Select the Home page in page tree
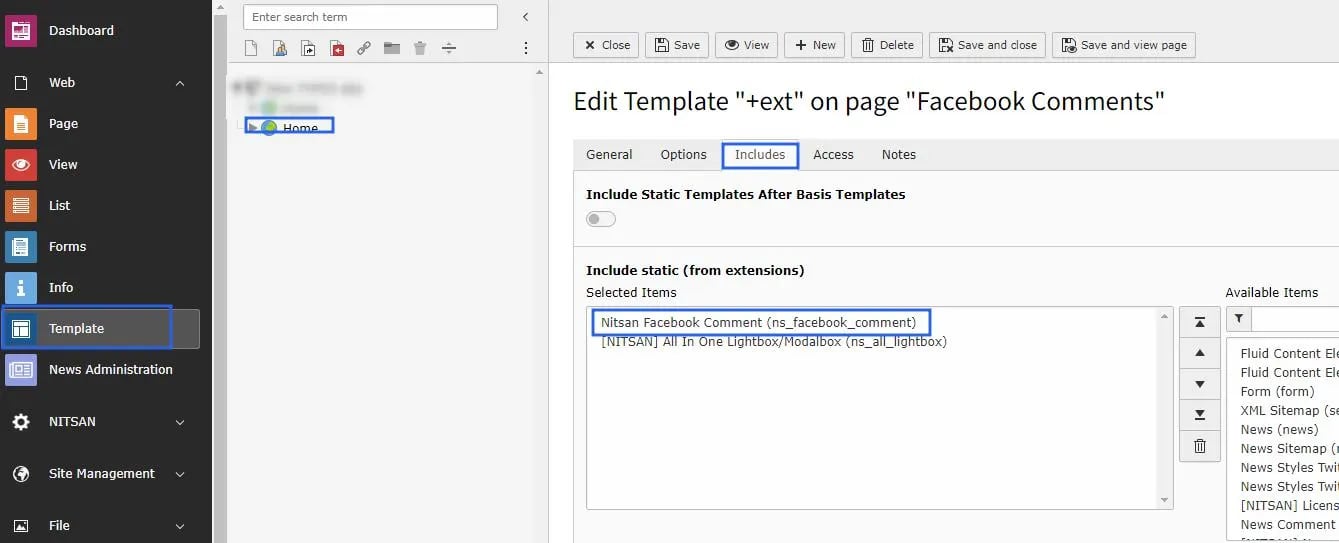Image resolution: width=1339 pixels, height=543 pixels. coord(300,128)
